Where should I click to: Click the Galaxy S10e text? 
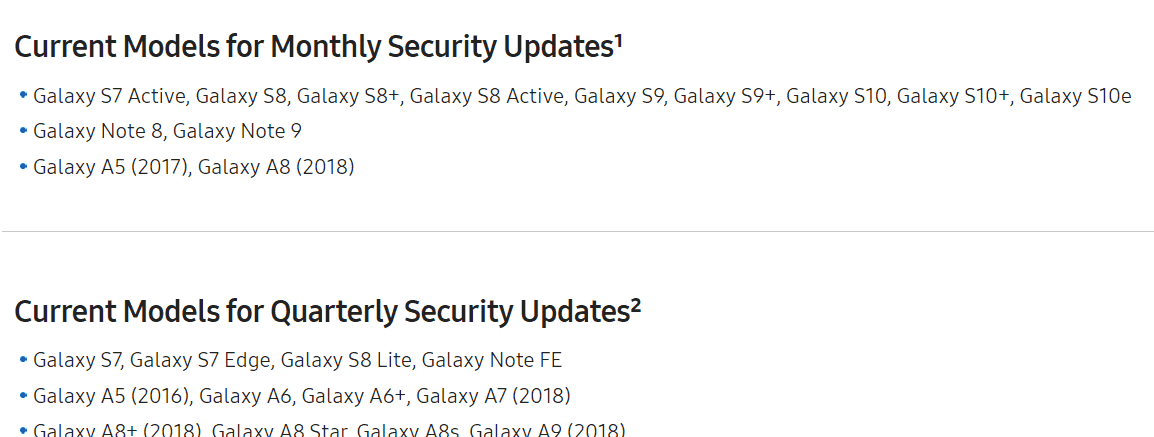[1075, 96]
